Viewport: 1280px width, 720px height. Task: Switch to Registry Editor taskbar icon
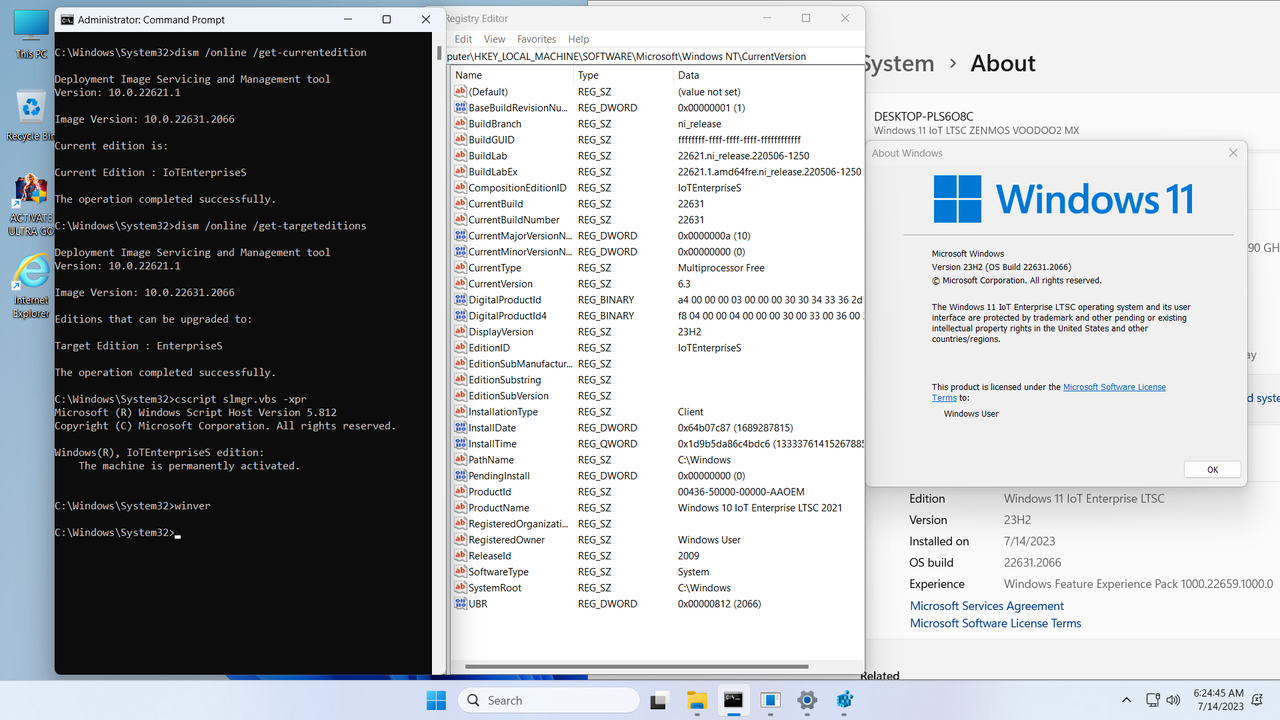(x=844, y=700)
